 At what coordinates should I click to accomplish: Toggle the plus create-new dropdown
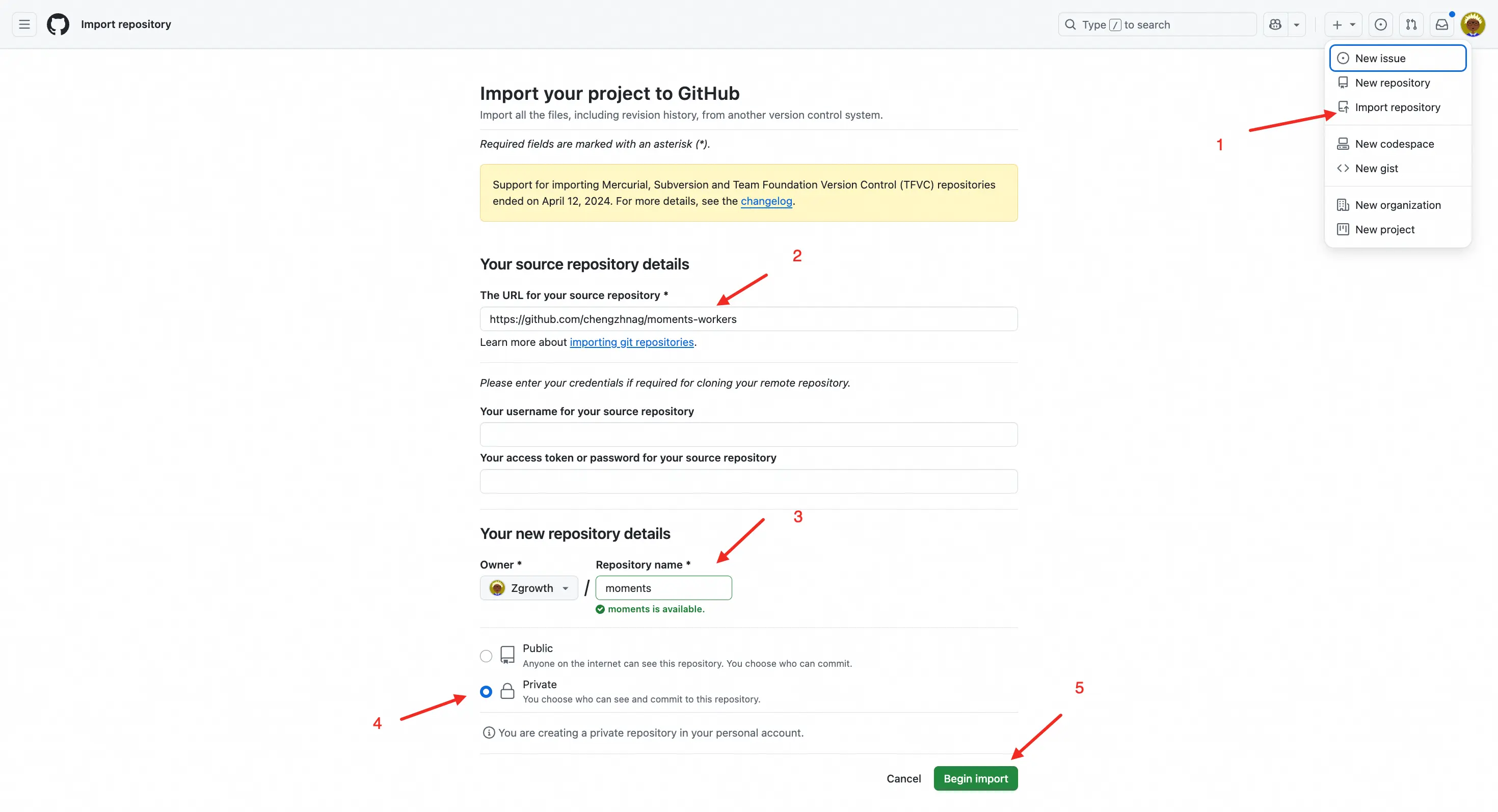coord(1343,24)
